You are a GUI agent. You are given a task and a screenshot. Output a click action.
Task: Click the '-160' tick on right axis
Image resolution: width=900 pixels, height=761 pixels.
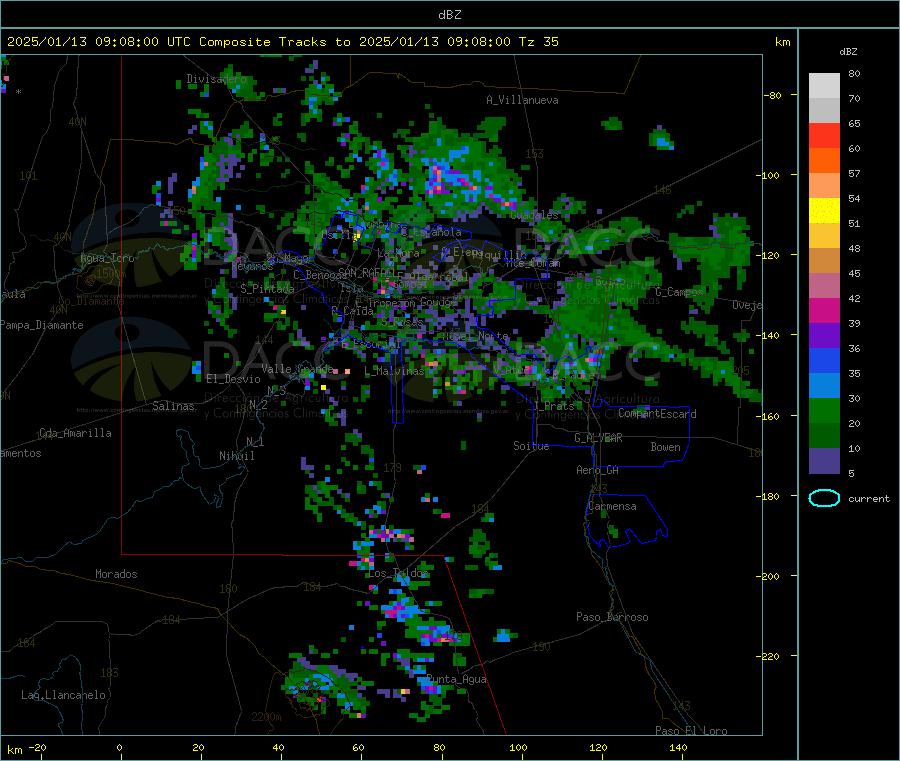[769, 416]
